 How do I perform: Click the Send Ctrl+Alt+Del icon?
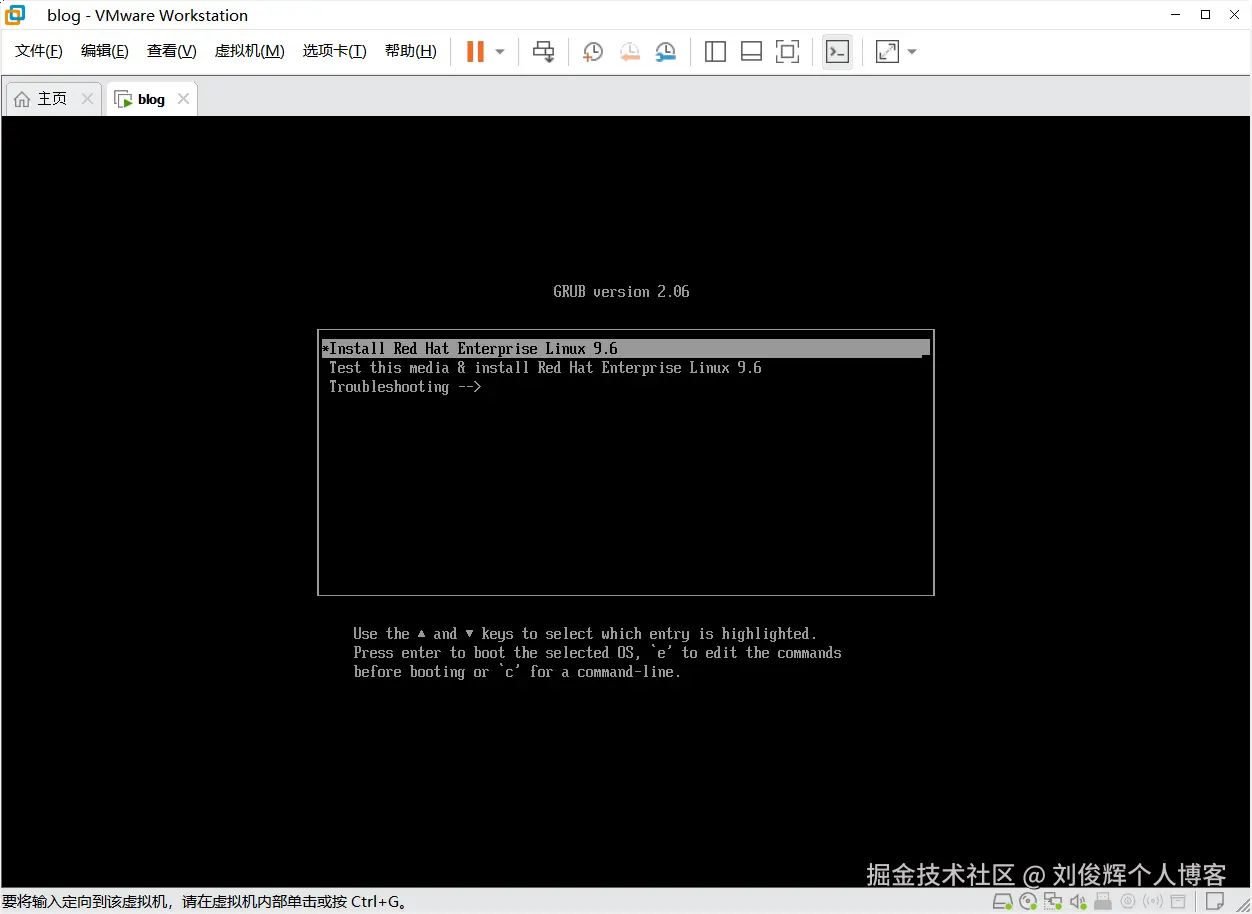pos(543,52)
